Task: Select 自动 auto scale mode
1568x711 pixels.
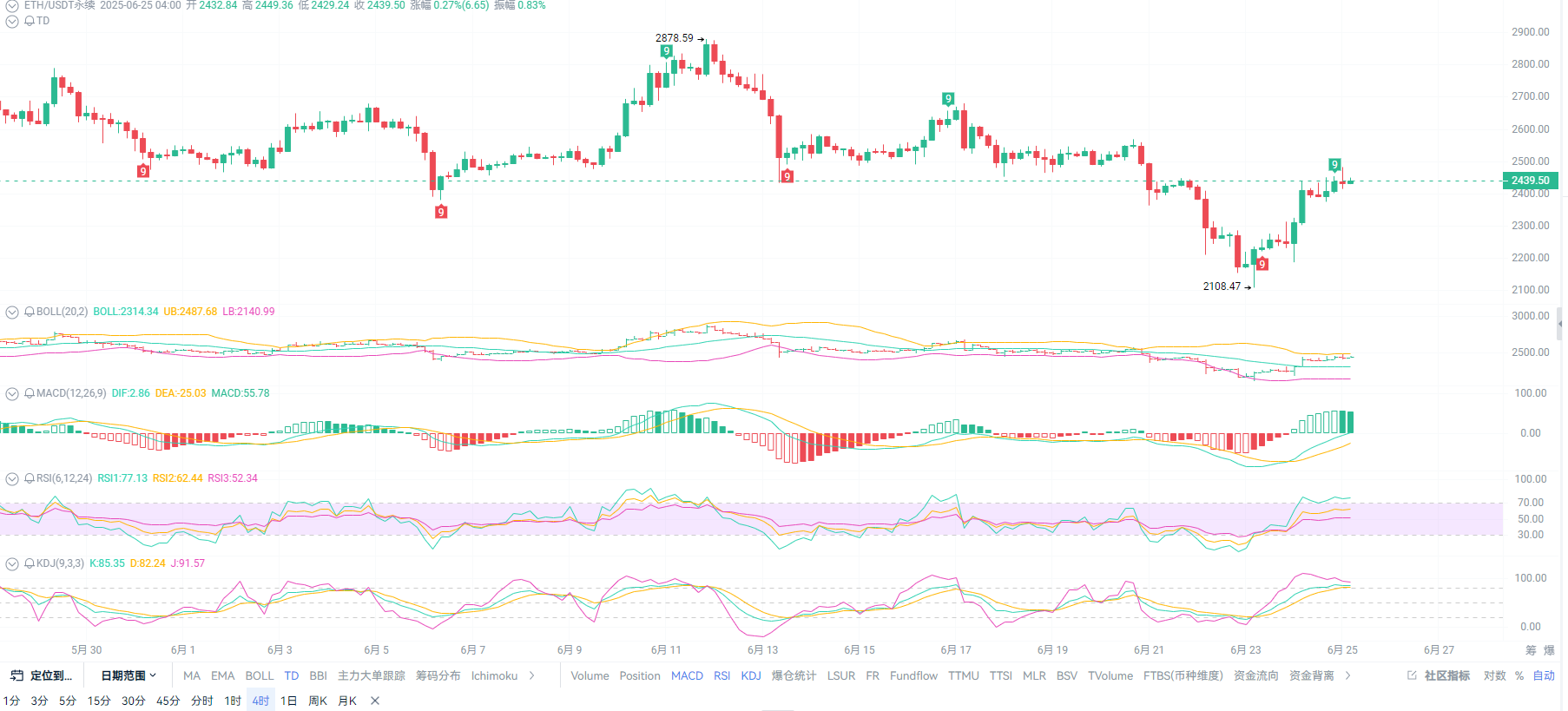Action: [x=1544, y=675]
